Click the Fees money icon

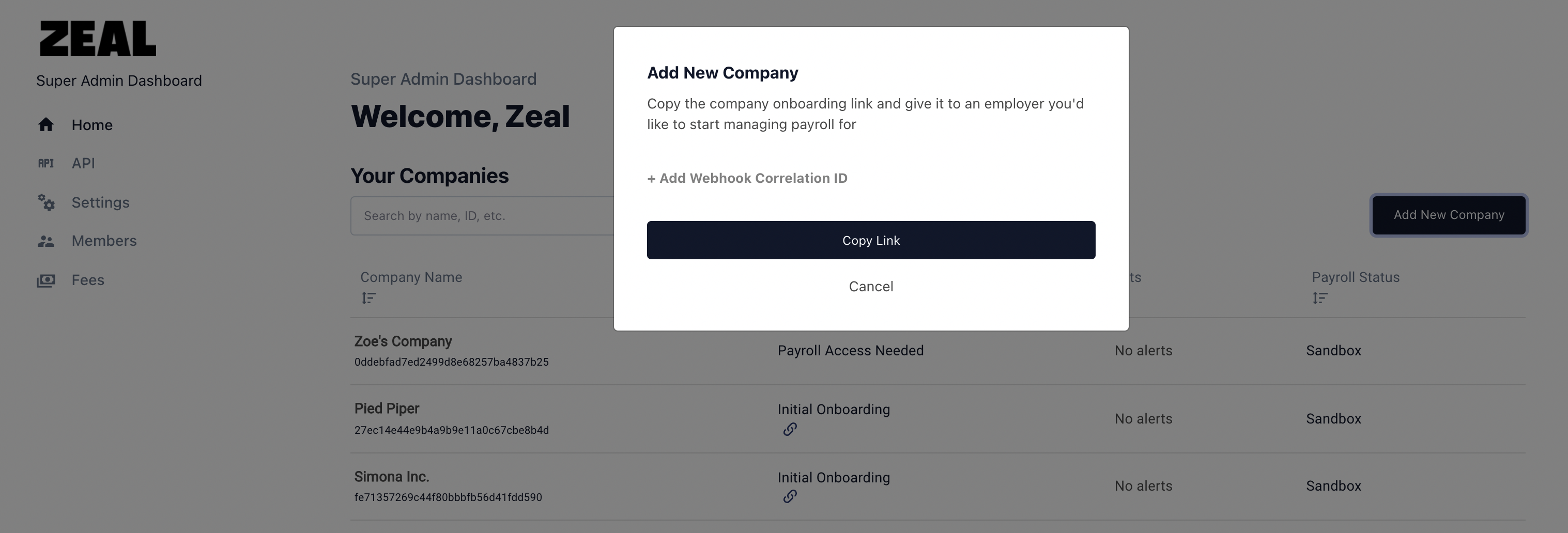[x=45, y=280]
